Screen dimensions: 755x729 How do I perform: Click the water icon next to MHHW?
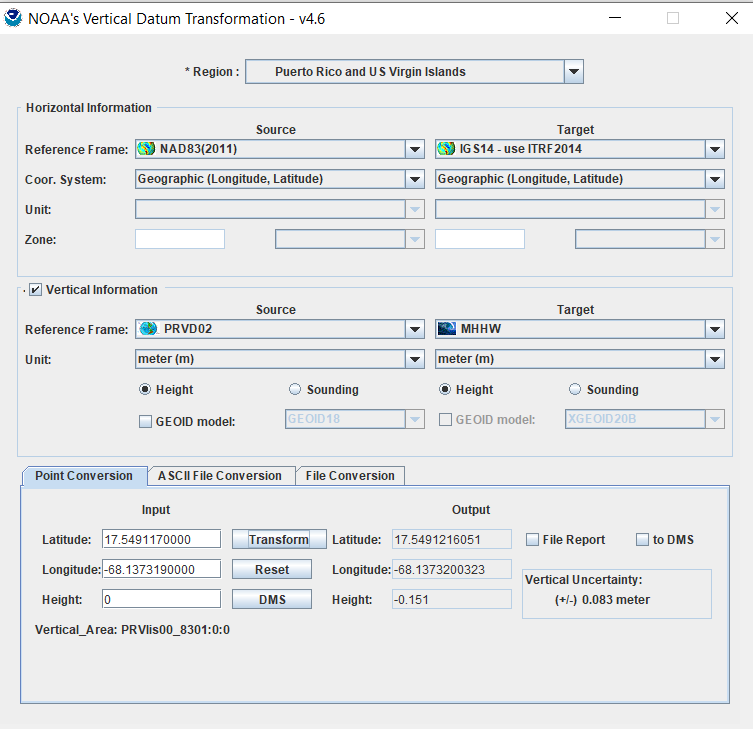pos(447,329)
